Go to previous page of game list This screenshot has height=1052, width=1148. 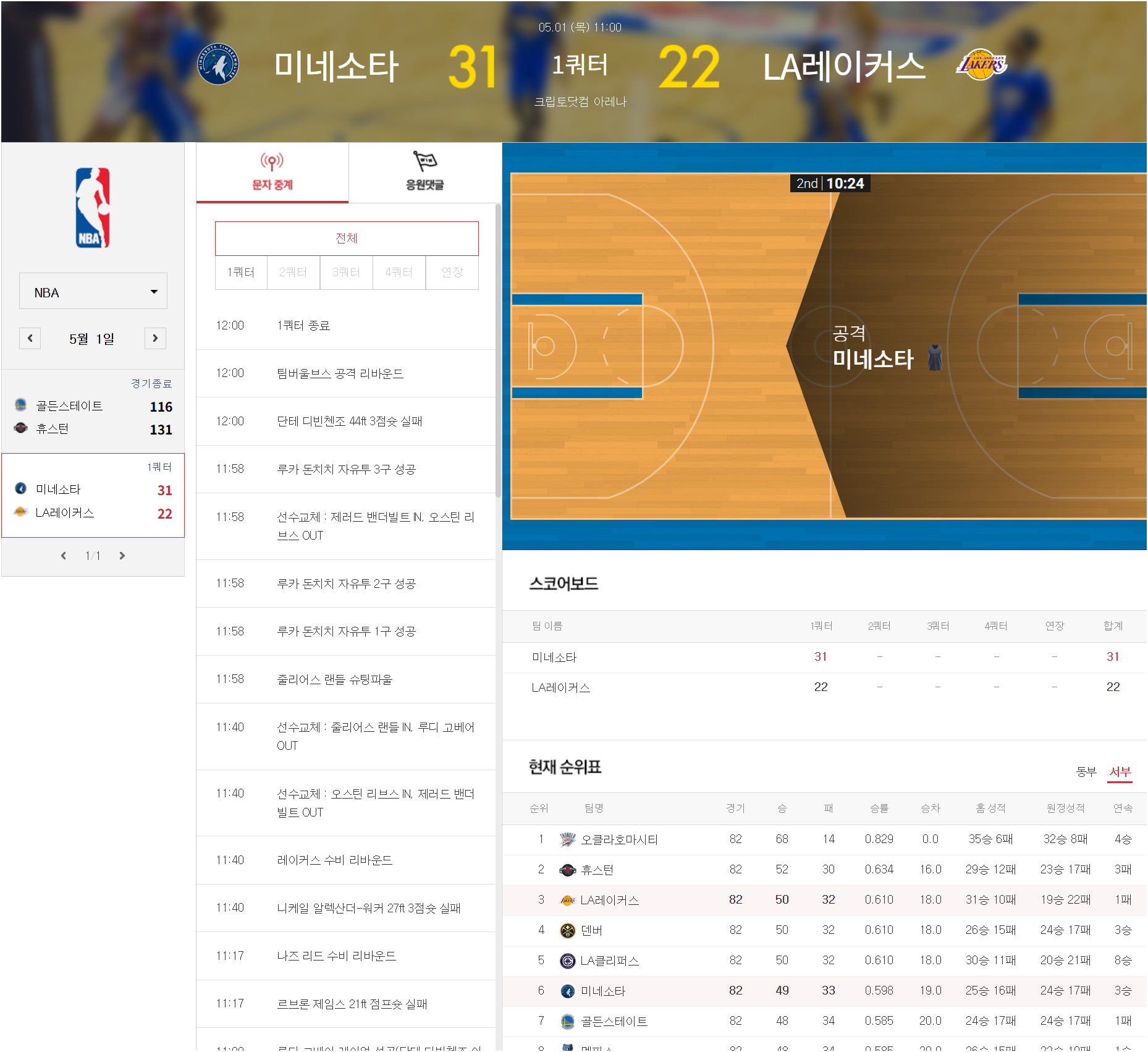click(64, 556)
